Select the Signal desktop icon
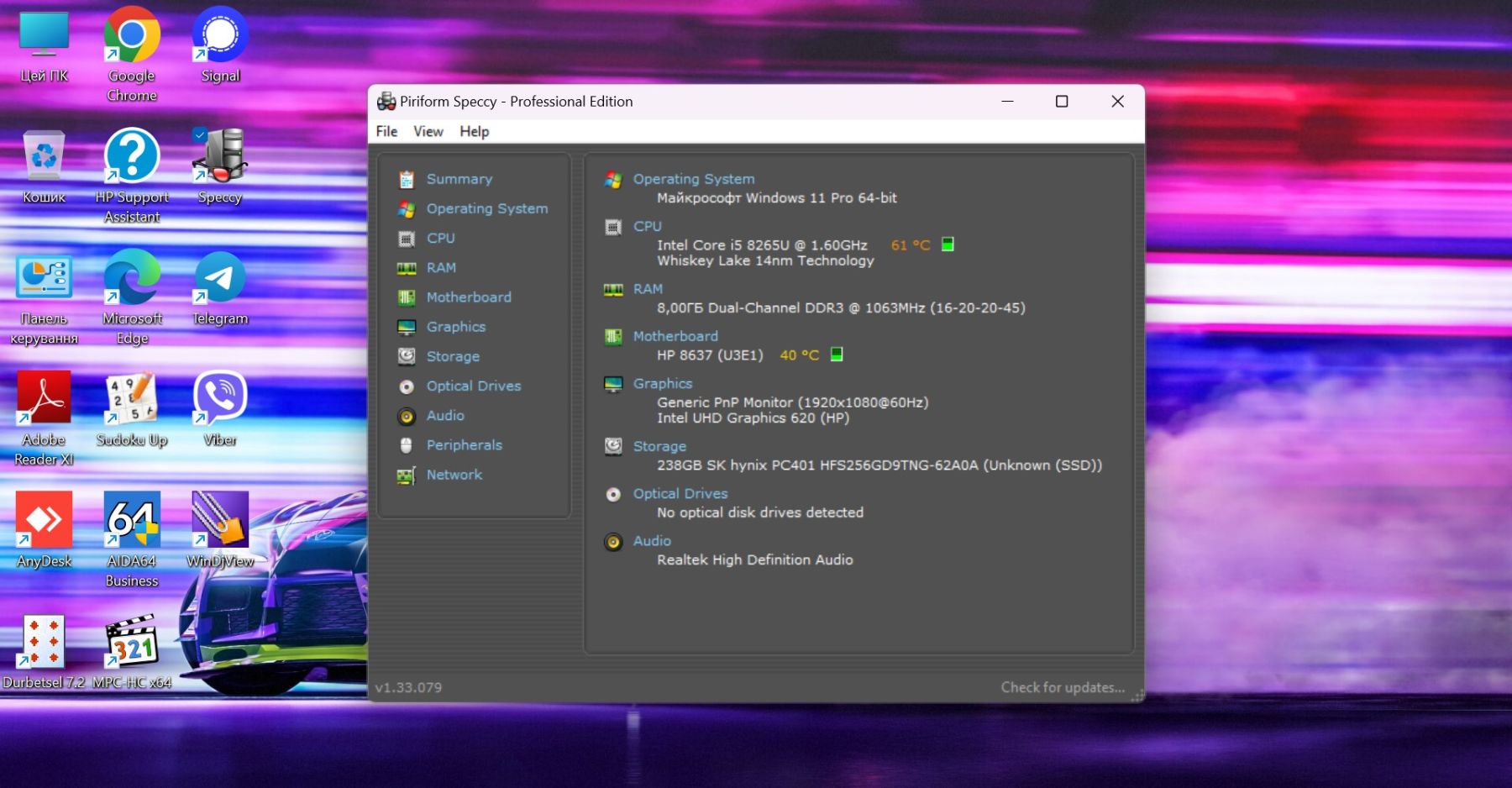 click(220, 45)
